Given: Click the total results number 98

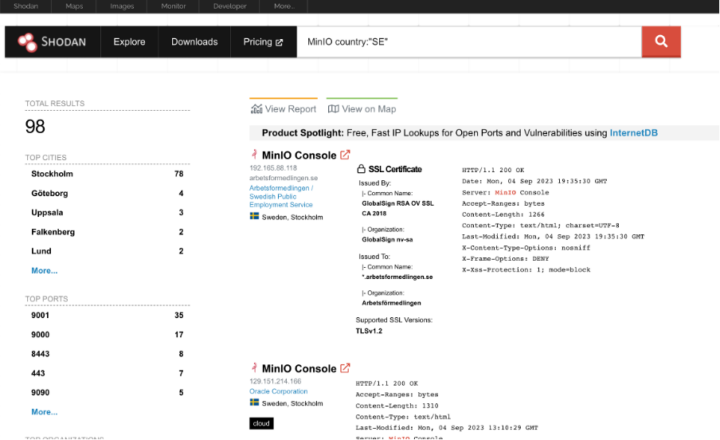Looking at the screenshot, I should [35, 126].
